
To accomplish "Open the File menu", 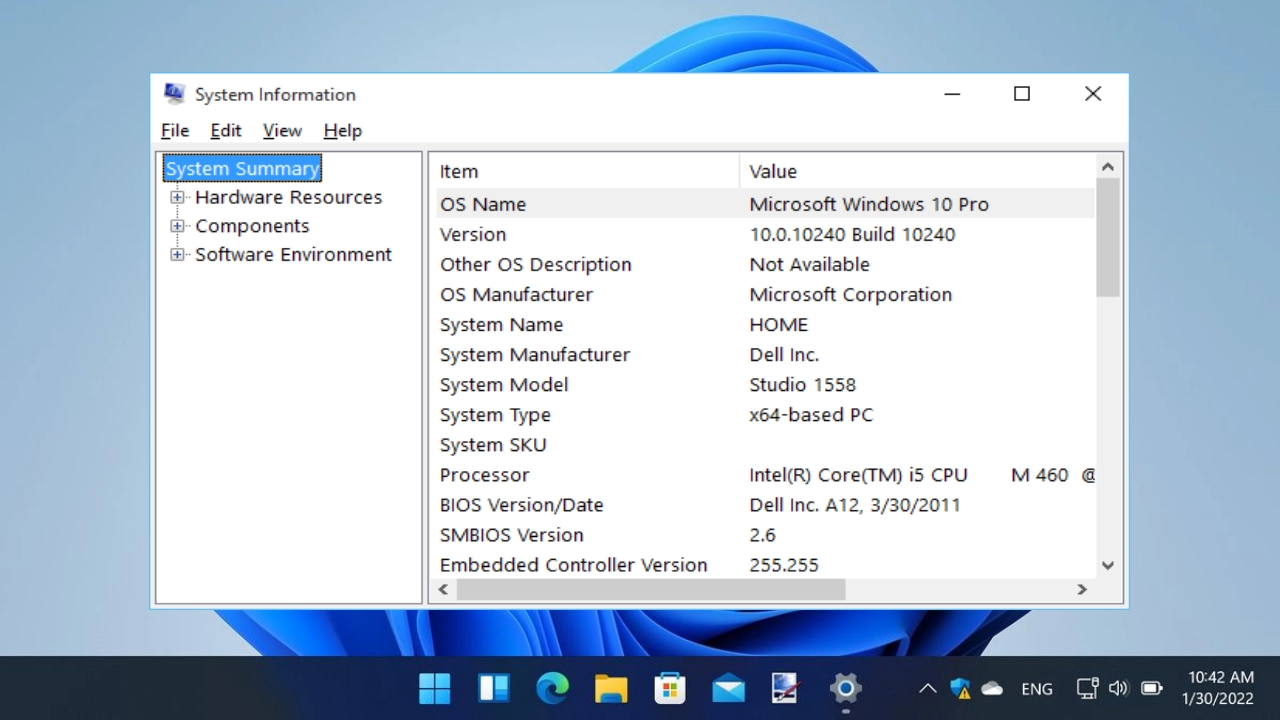I will (175, 131).
